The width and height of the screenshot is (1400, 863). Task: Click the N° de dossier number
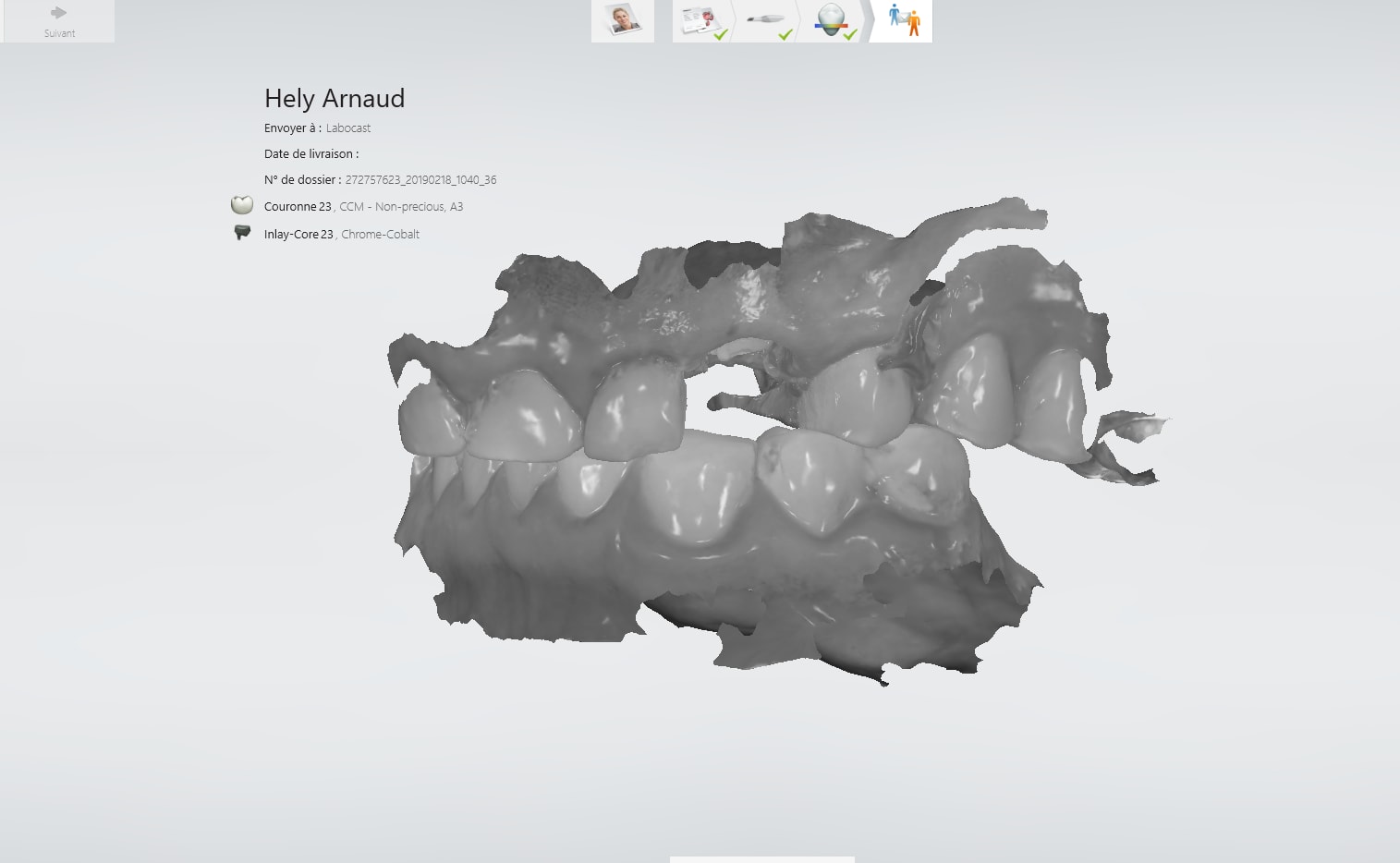click(x=420, y=180)
